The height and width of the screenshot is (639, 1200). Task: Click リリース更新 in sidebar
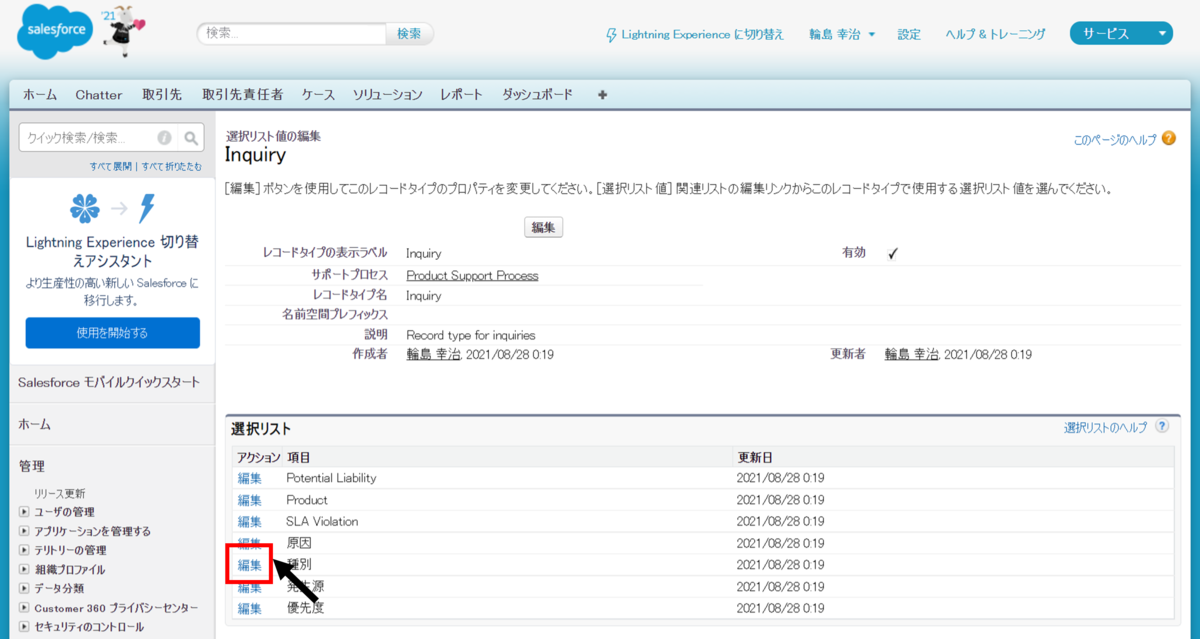coord(59,493)
